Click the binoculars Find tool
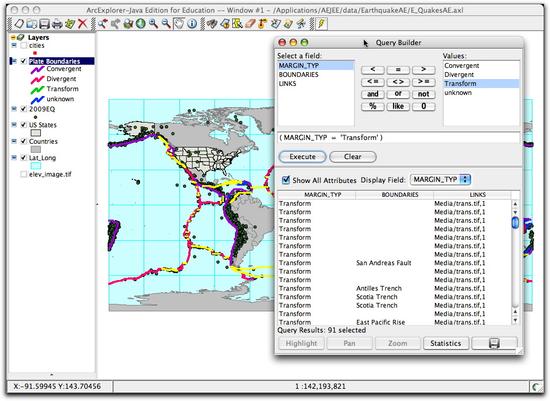550x401 pixels. [212, 24]
